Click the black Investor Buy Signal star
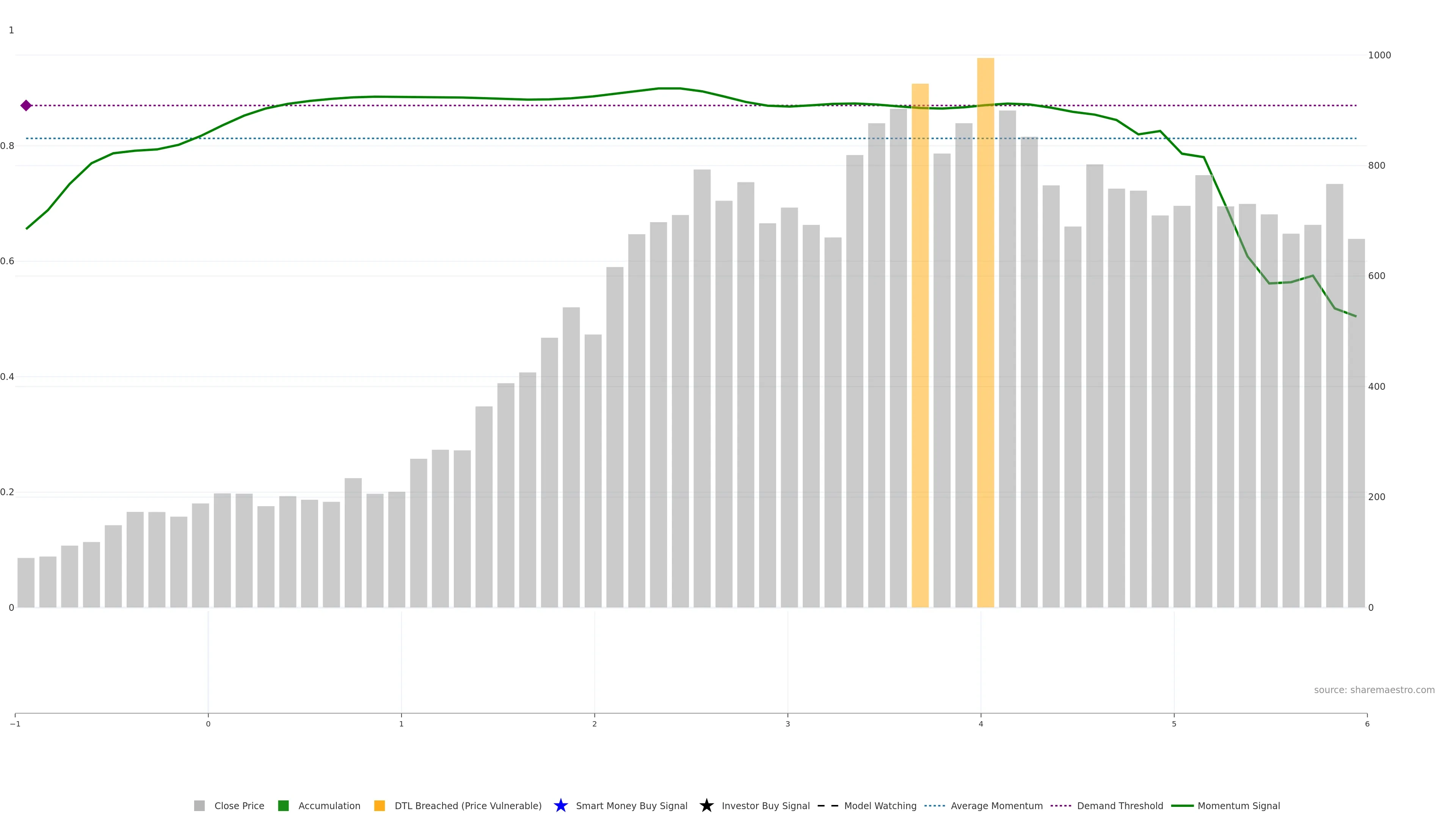The height and width of the screenshot is (819, 1456). click(706, 805)
